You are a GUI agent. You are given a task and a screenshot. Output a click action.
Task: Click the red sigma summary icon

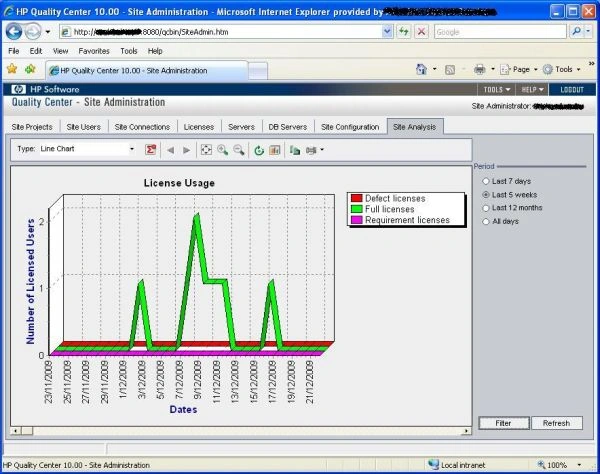coord(151,150)
